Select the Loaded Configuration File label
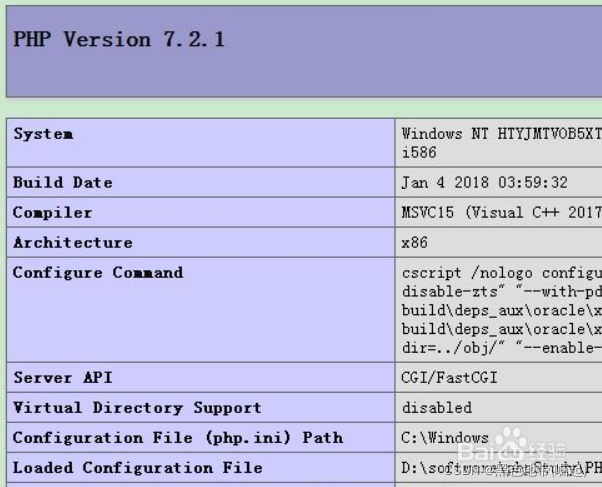Image resolution: width=602 pixels, height=487 pixels. (x=137, y=468)
